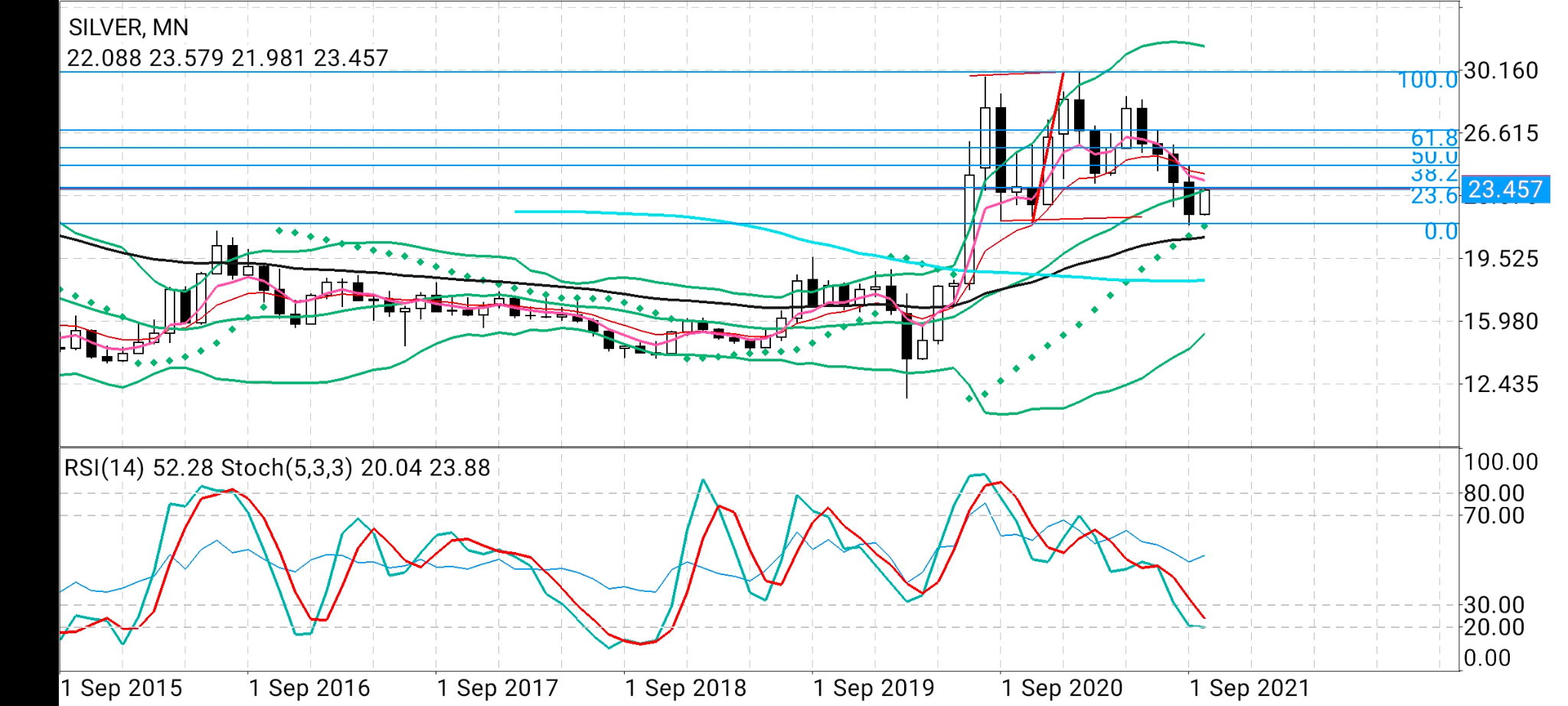This screenshot has width=1568, height=706.
Task: Select the latest white monthly candle
Action: [1205, 201]
